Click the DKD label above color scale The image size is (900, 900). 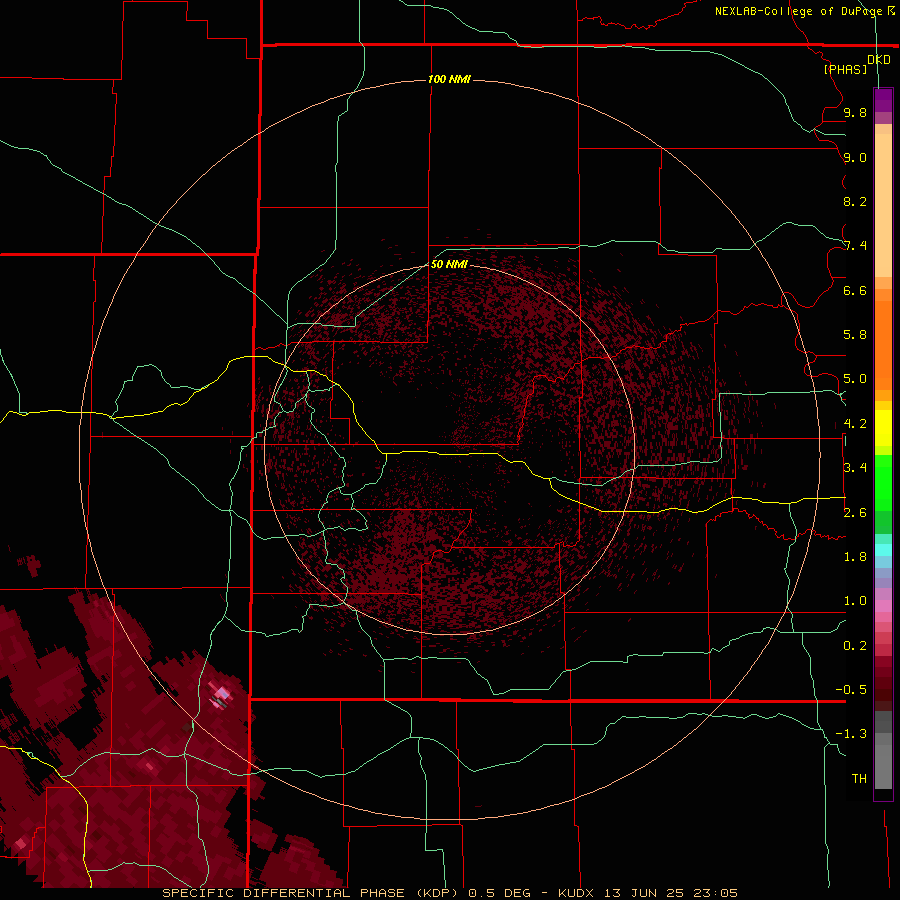tap(878, 60)
